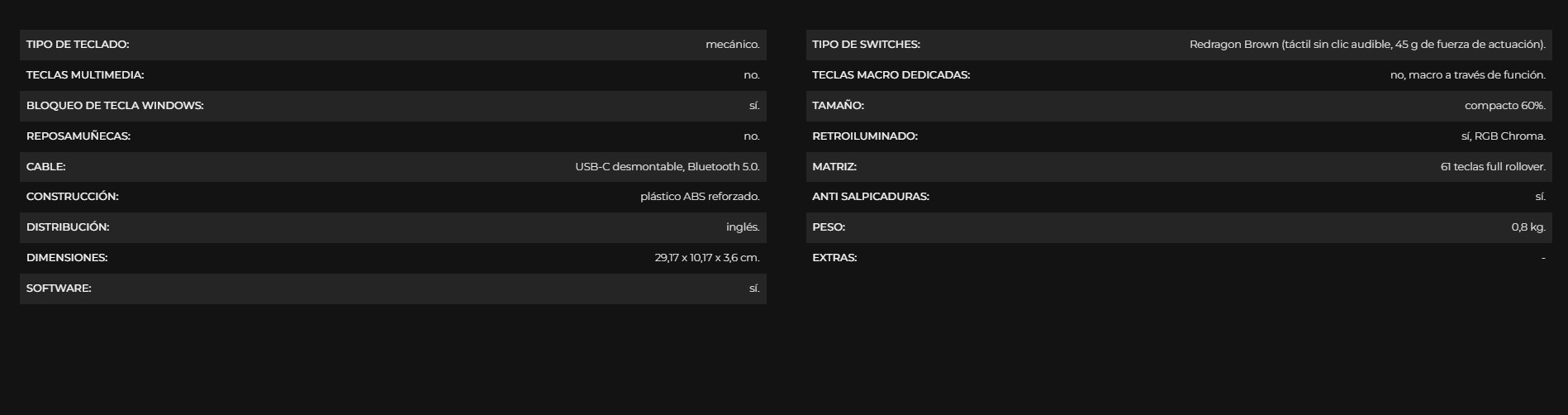1568x415 pixels.
Task: Click the CONSTRUCCIÓN label
Action: point(73,197)
